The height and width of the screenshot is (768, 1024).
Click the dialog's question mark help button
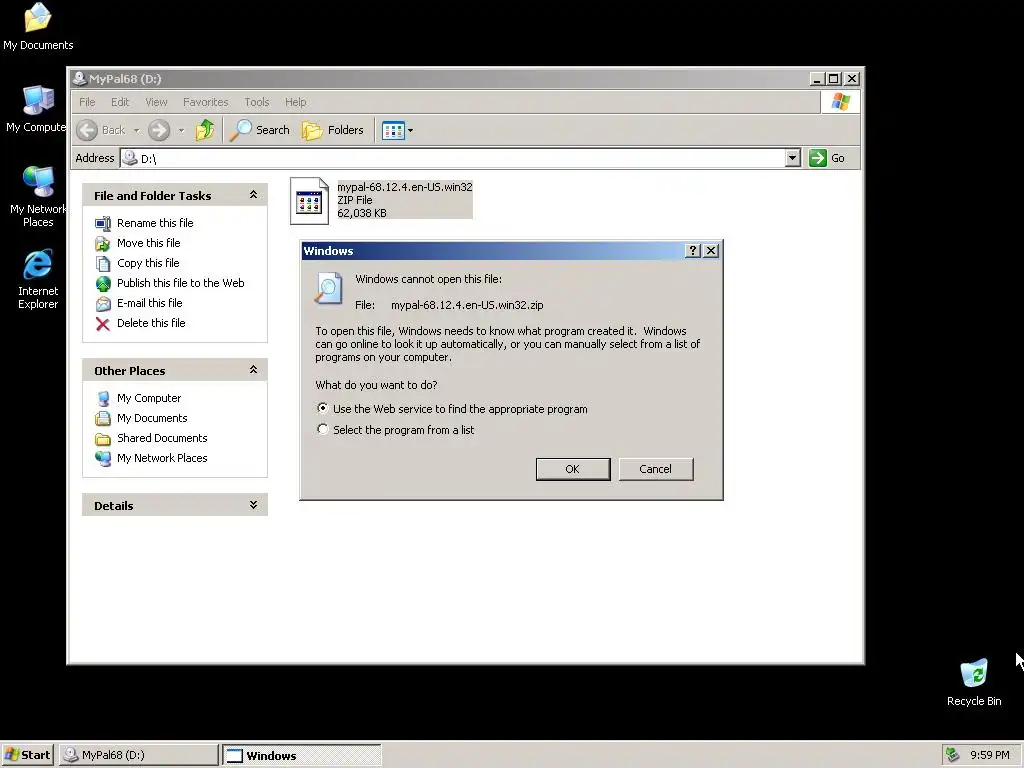693,251
